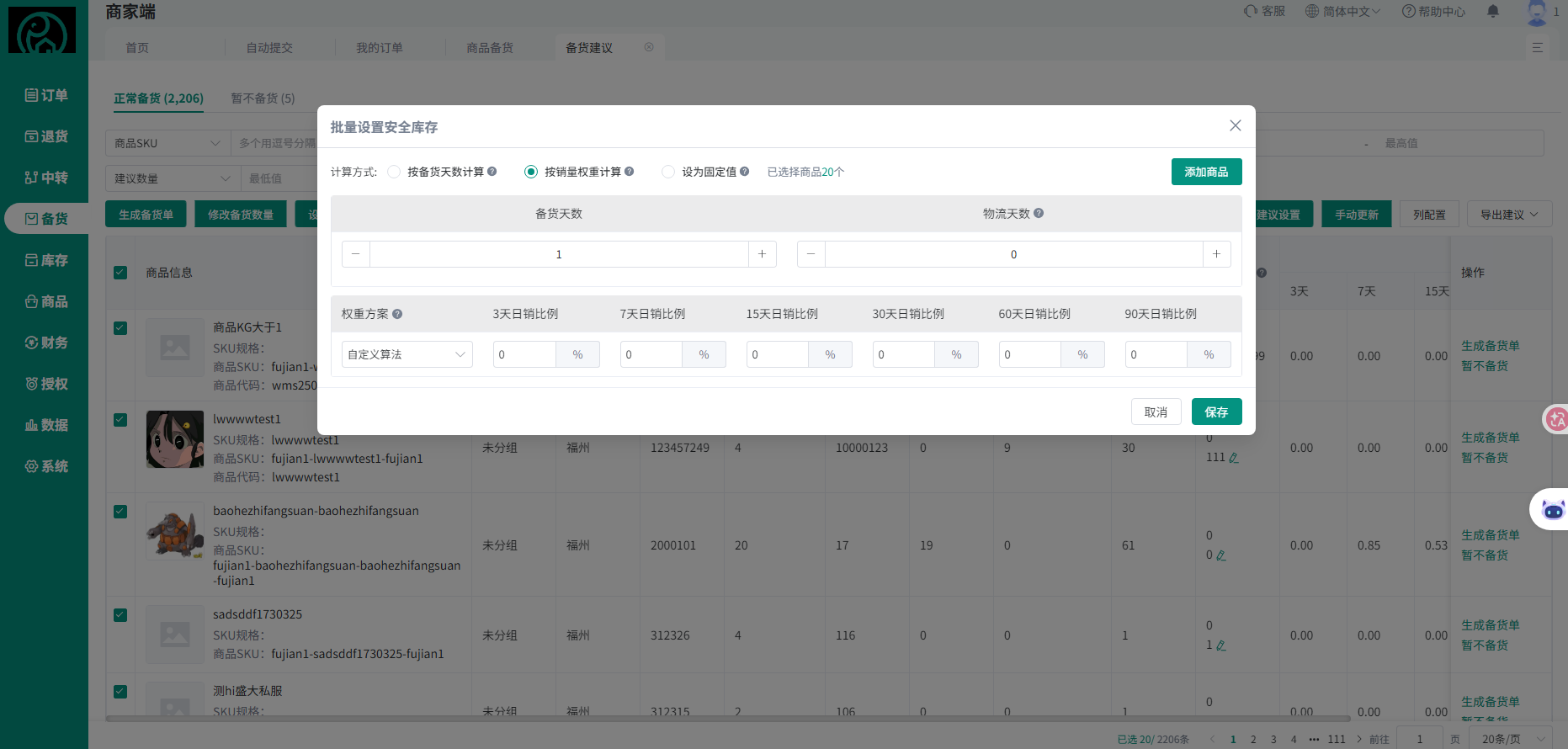The height and width of the screenshot is (749, 1568).
Task: Switch to 暂不备货 (5) tab
Action: click(x=263, y=98)
